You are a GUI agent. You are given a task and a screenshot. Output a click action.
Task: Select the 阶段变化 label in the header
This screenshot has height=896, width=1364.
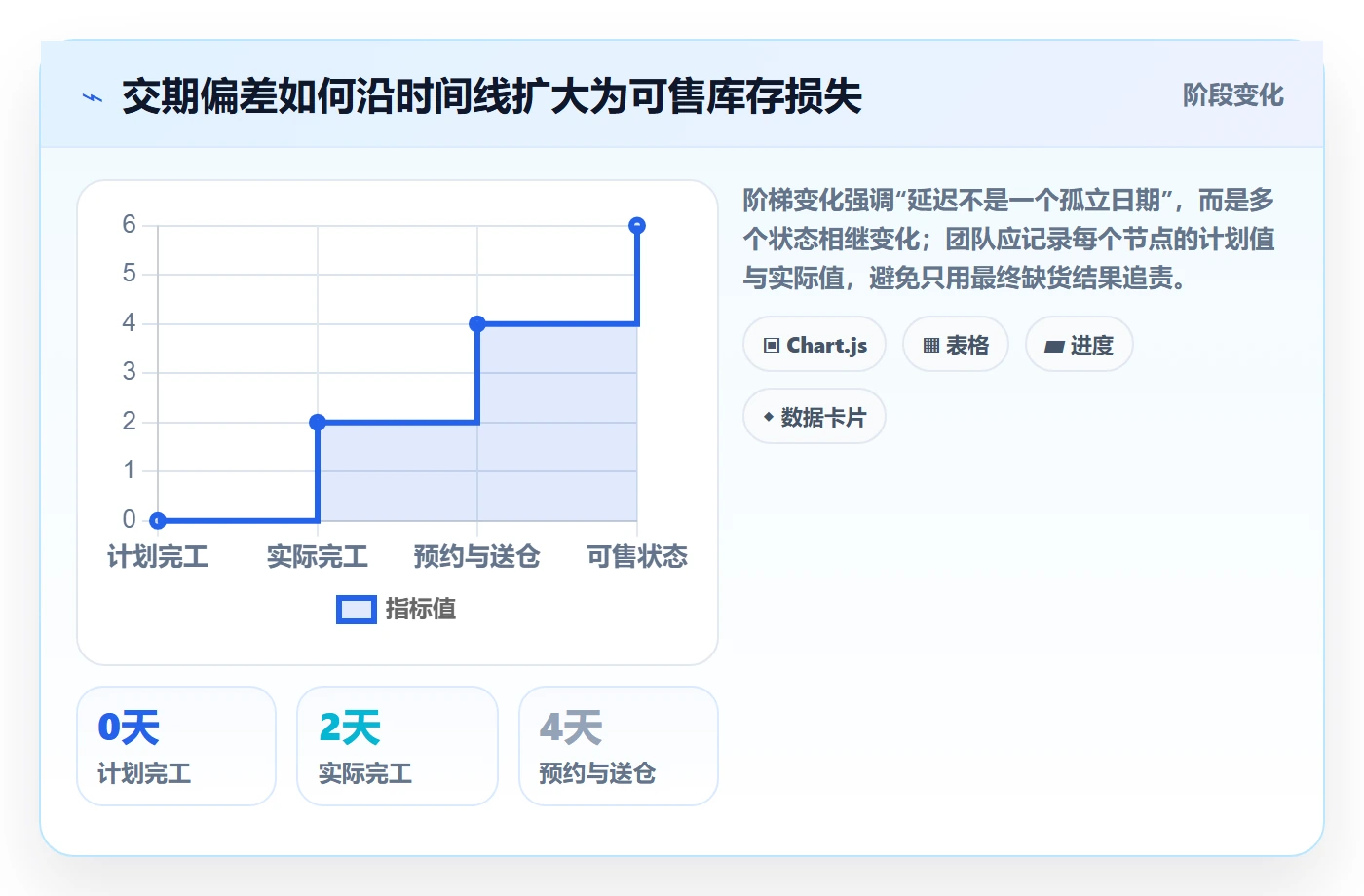(x=1232, y=95)
